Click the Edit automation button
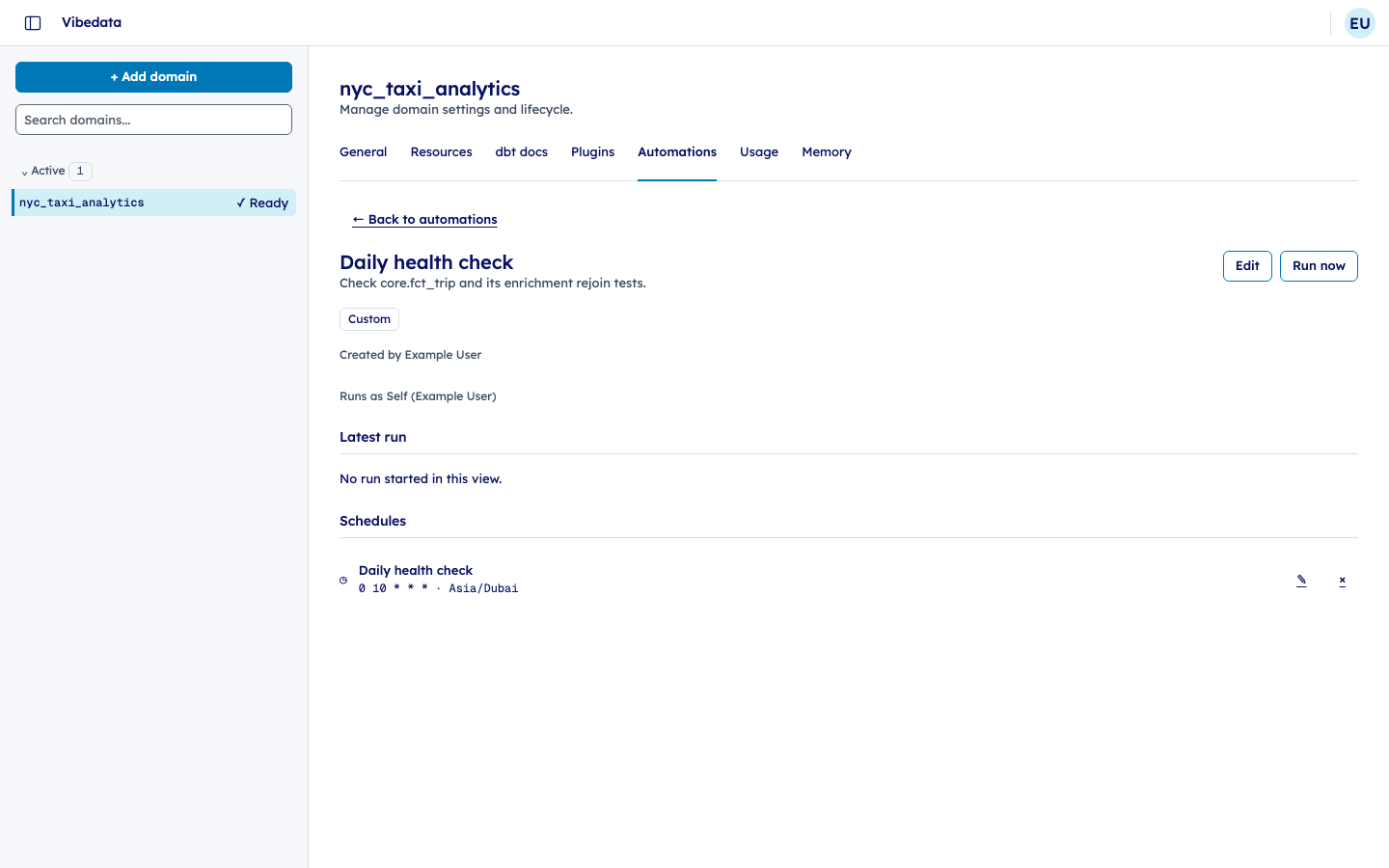This screenshot has height=868, width=1389. coord(1247,266)
